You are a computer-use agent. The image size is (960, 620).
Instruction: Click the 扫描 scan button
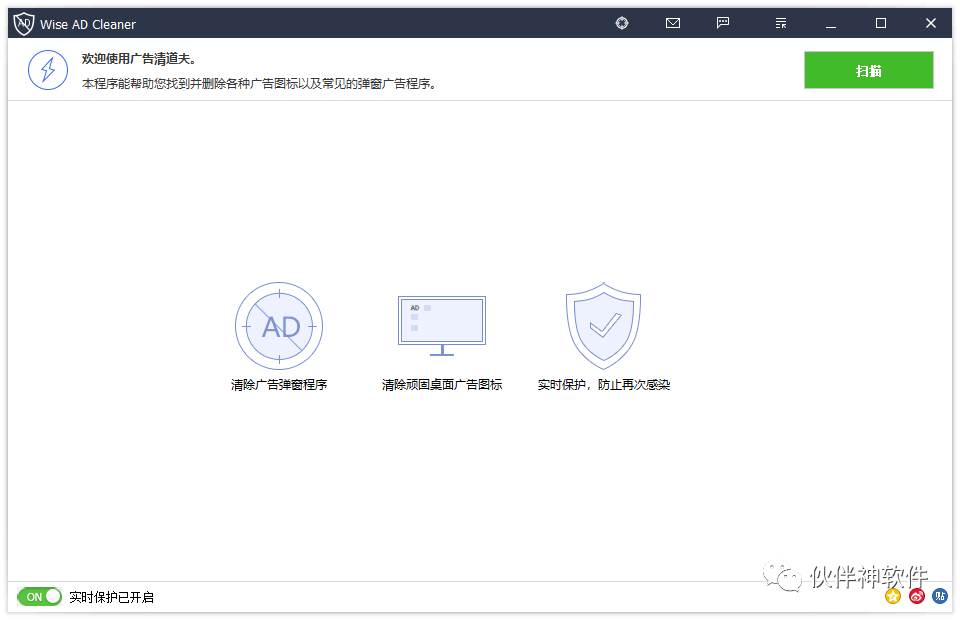point(868,70)
